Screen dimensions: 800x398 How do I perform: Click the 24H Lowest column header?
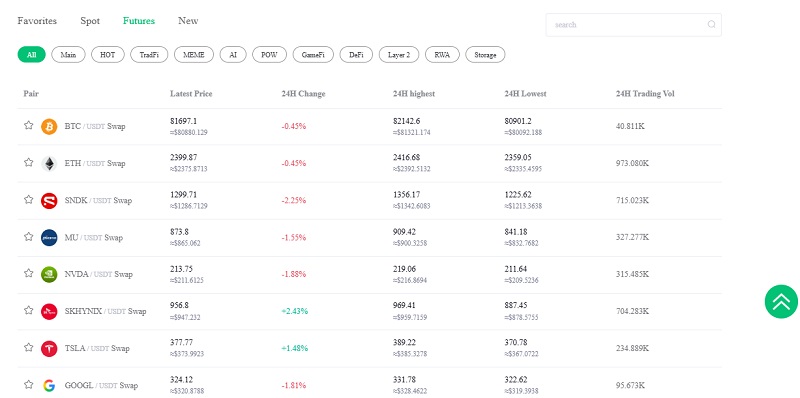526,94
